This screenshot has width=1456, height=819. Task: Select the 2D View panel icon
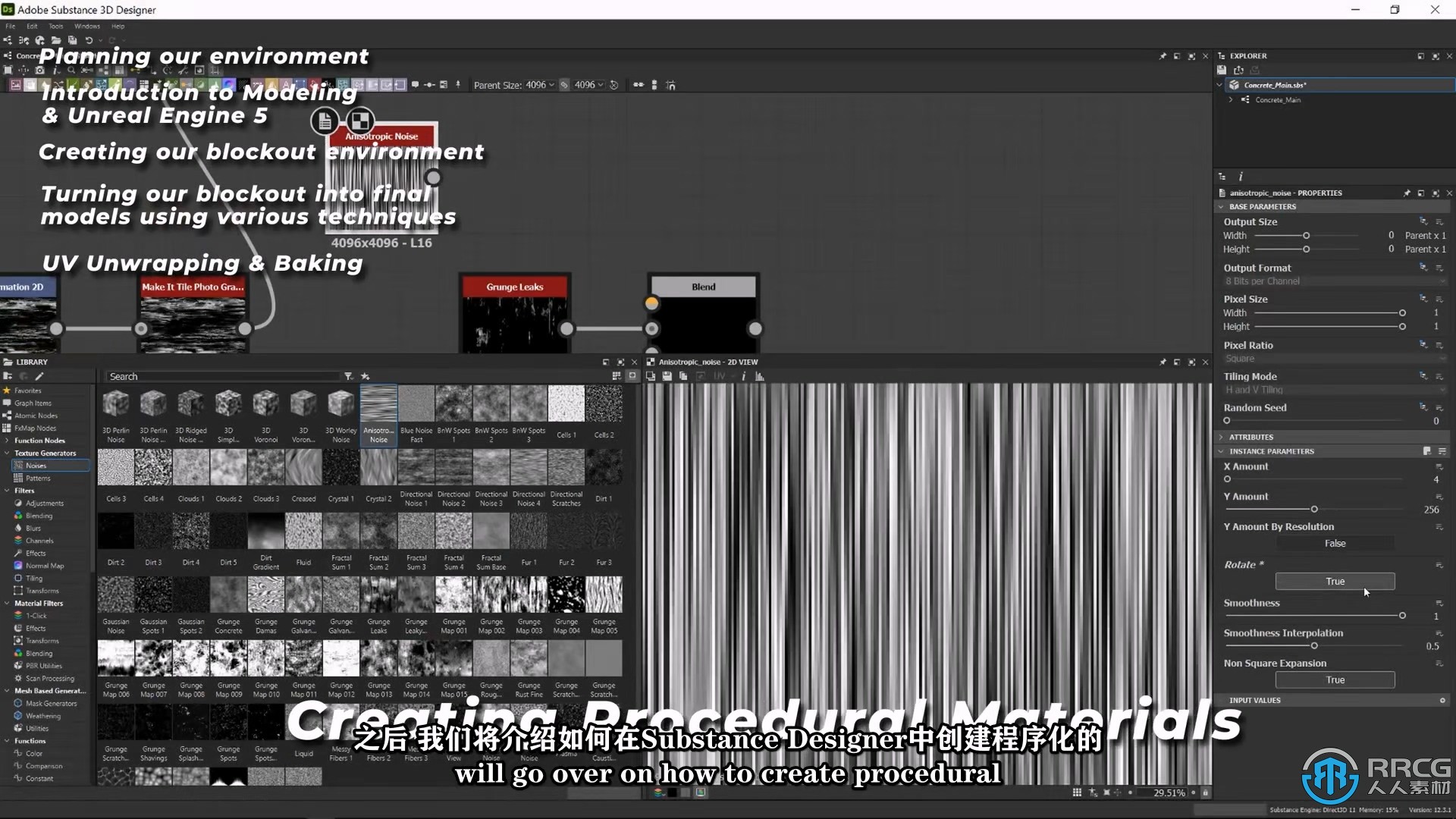(647, 361)
